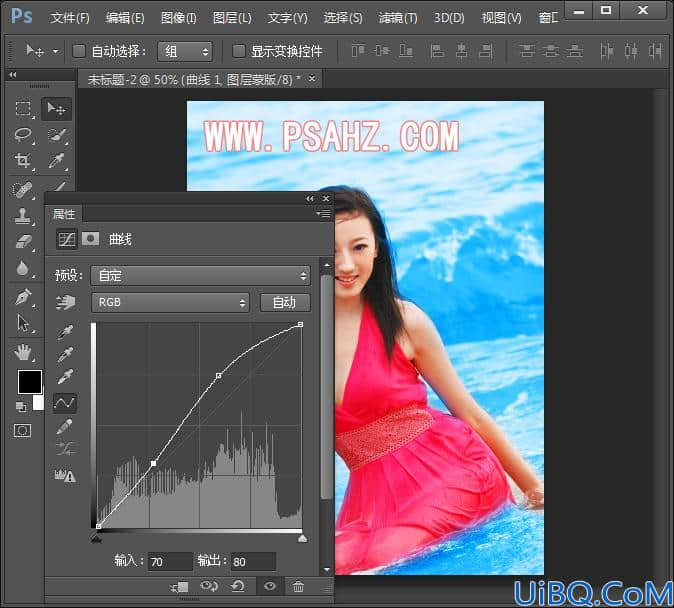The width and height of the screenshot is (674, 608).
Task: Open Move tool preset picker arrow
Action: tap(55, 51)
